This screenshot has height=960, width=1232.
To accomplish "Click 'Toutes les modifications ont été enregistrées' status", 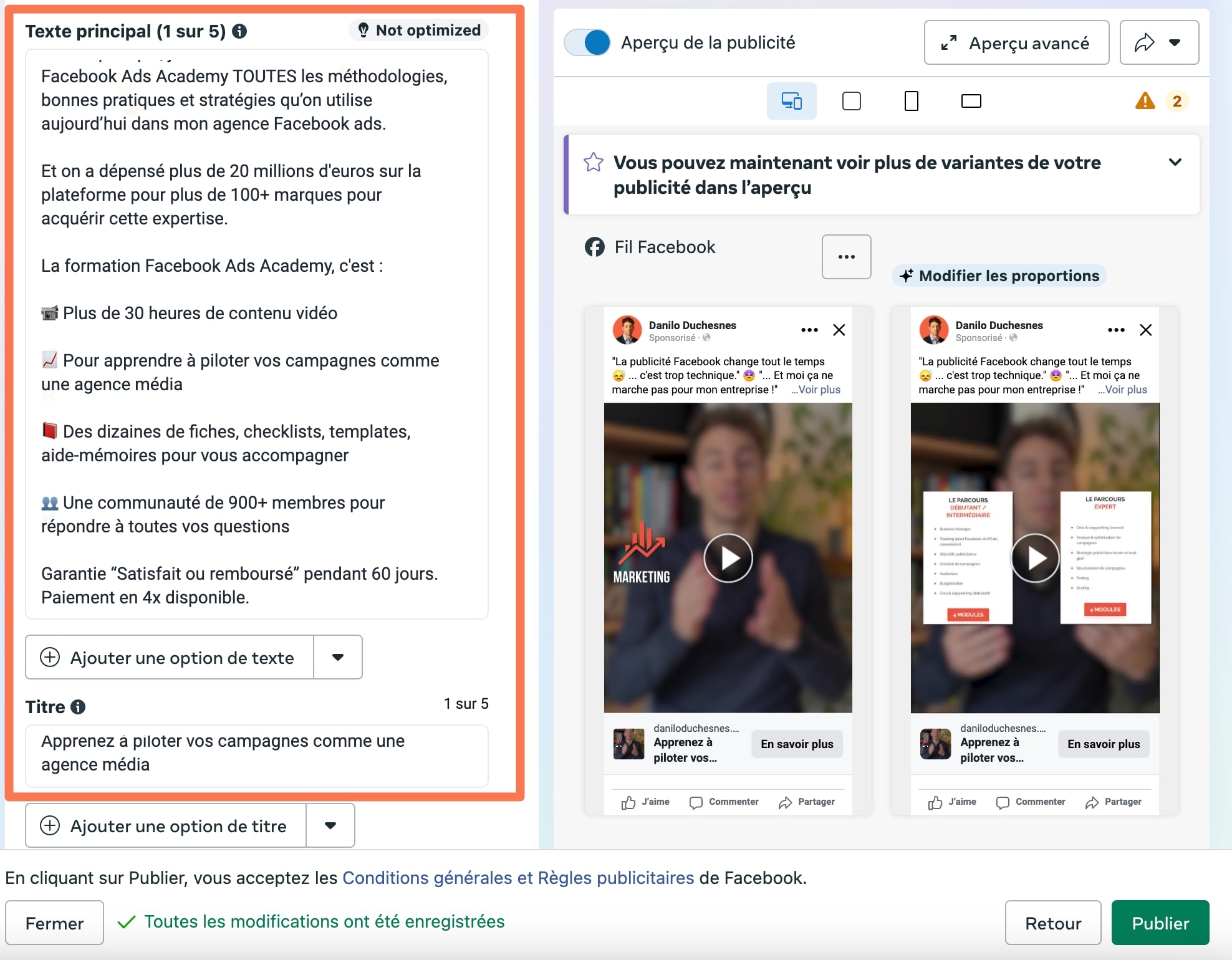I will (324, 921).
